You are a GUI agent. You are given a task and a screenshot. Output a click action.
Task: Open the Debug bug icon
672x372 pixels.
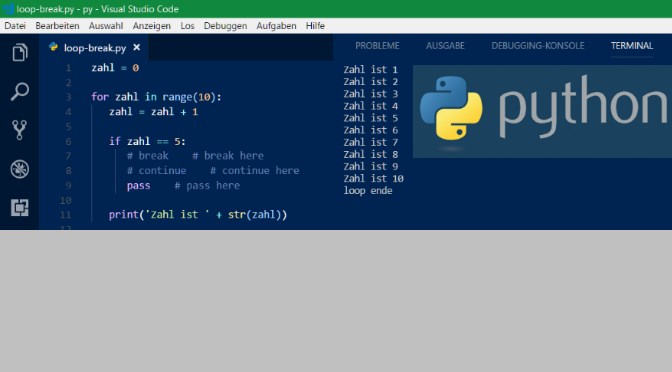(20, 169)
